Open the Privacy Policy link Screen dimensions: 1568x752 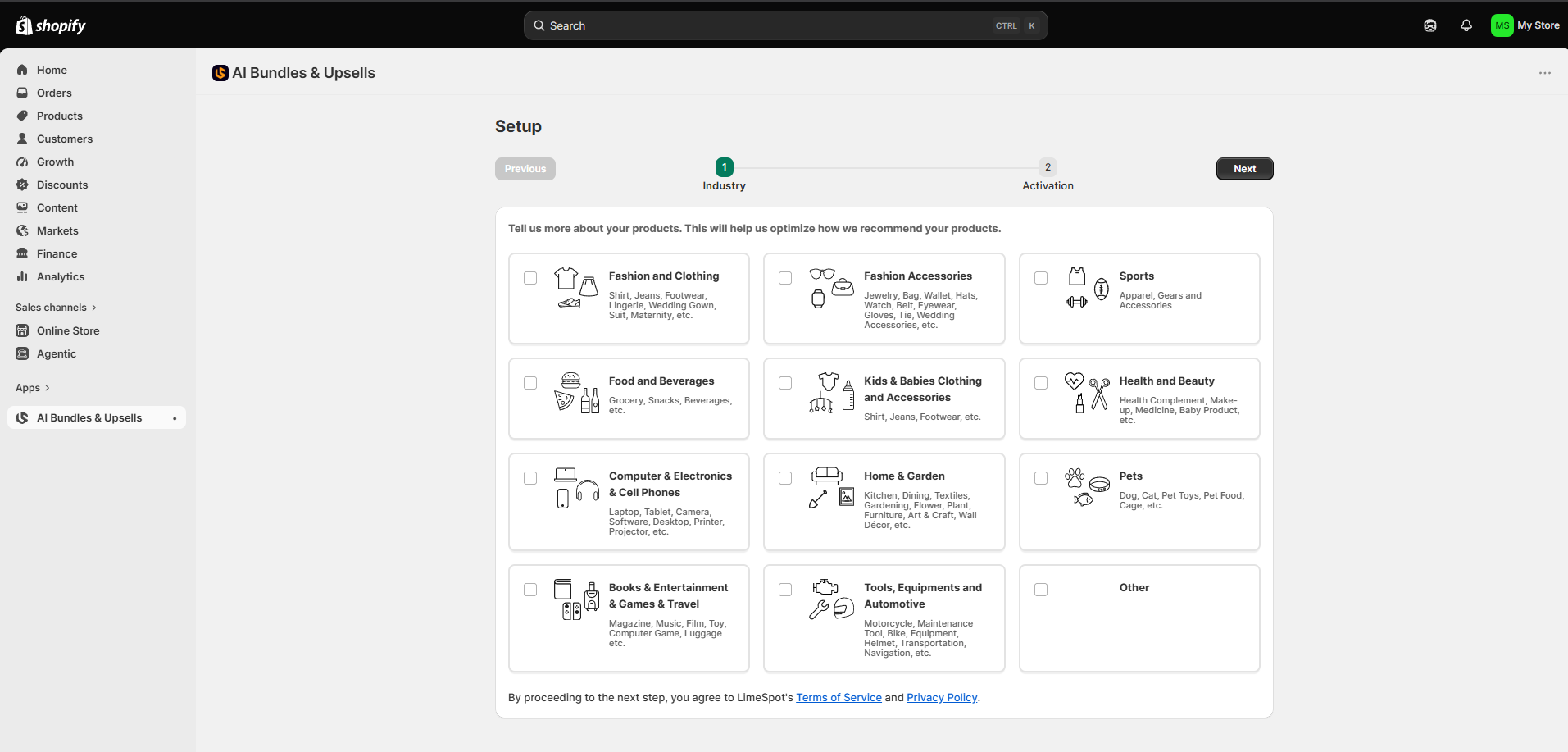pos(942,698)
